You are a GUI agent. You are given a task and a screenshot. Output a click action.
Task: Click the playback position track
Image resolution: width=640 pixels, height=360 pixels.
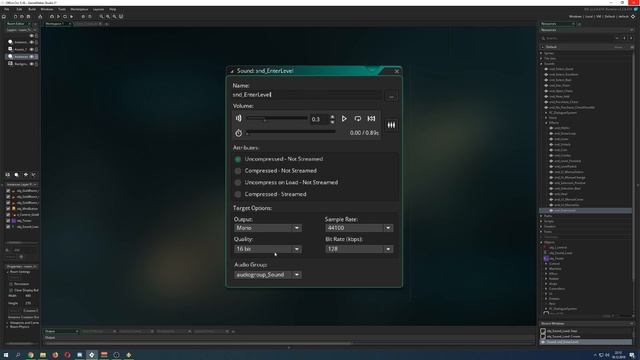pos(291,132)
